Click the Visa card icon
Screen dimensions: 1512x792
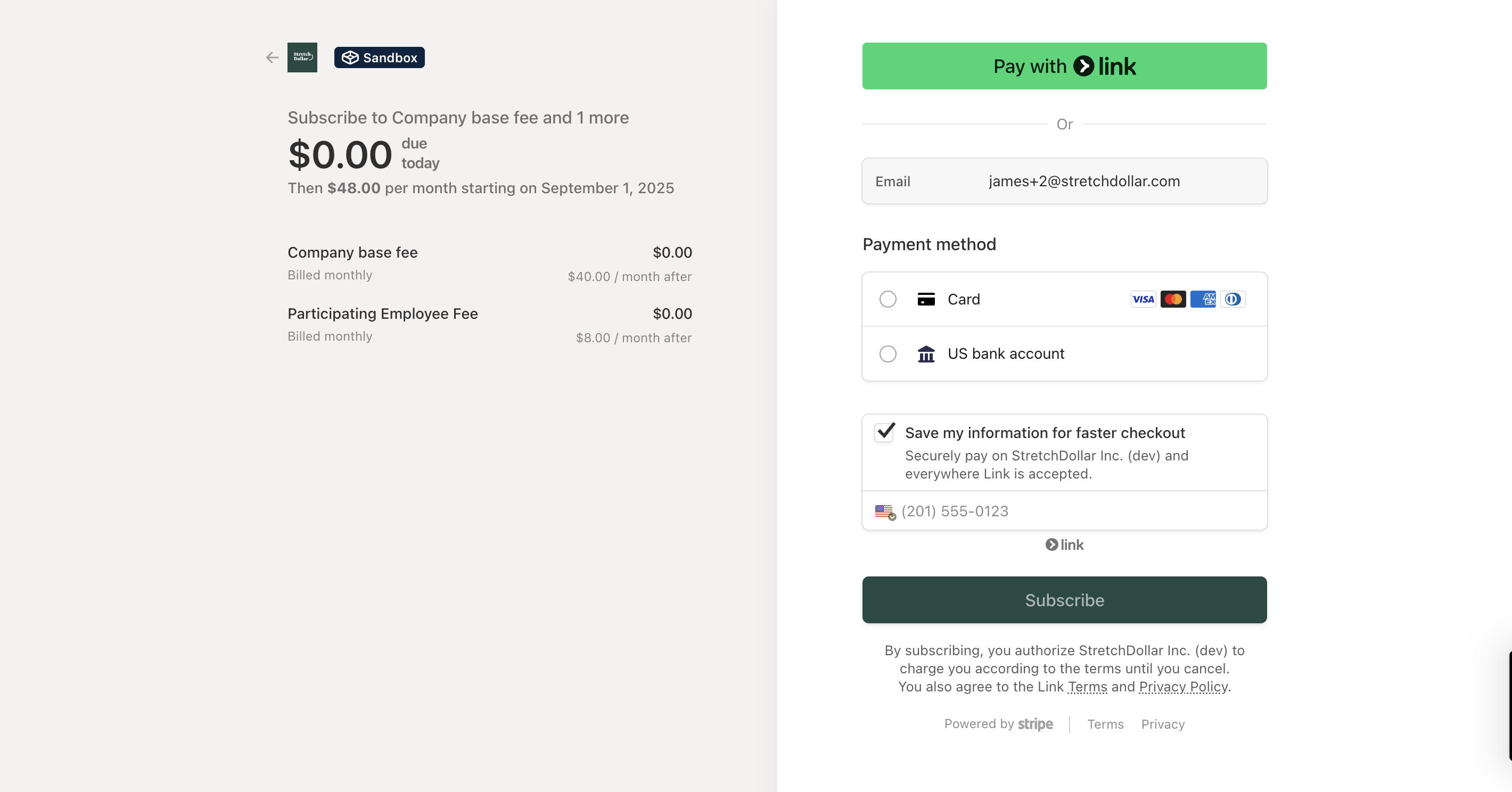click(1143, 299)
